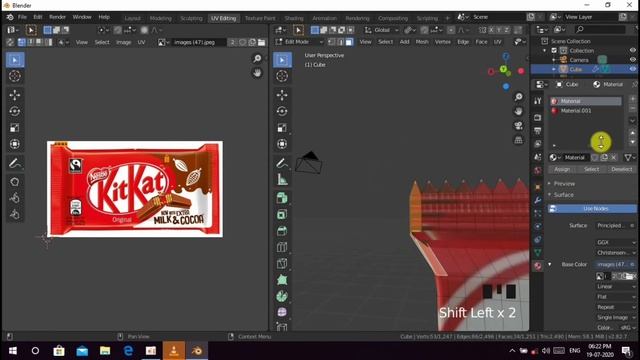Enable vertex select mode in 3D viewport
This screenshot has width=640, height=360.
tap(331, 42)
